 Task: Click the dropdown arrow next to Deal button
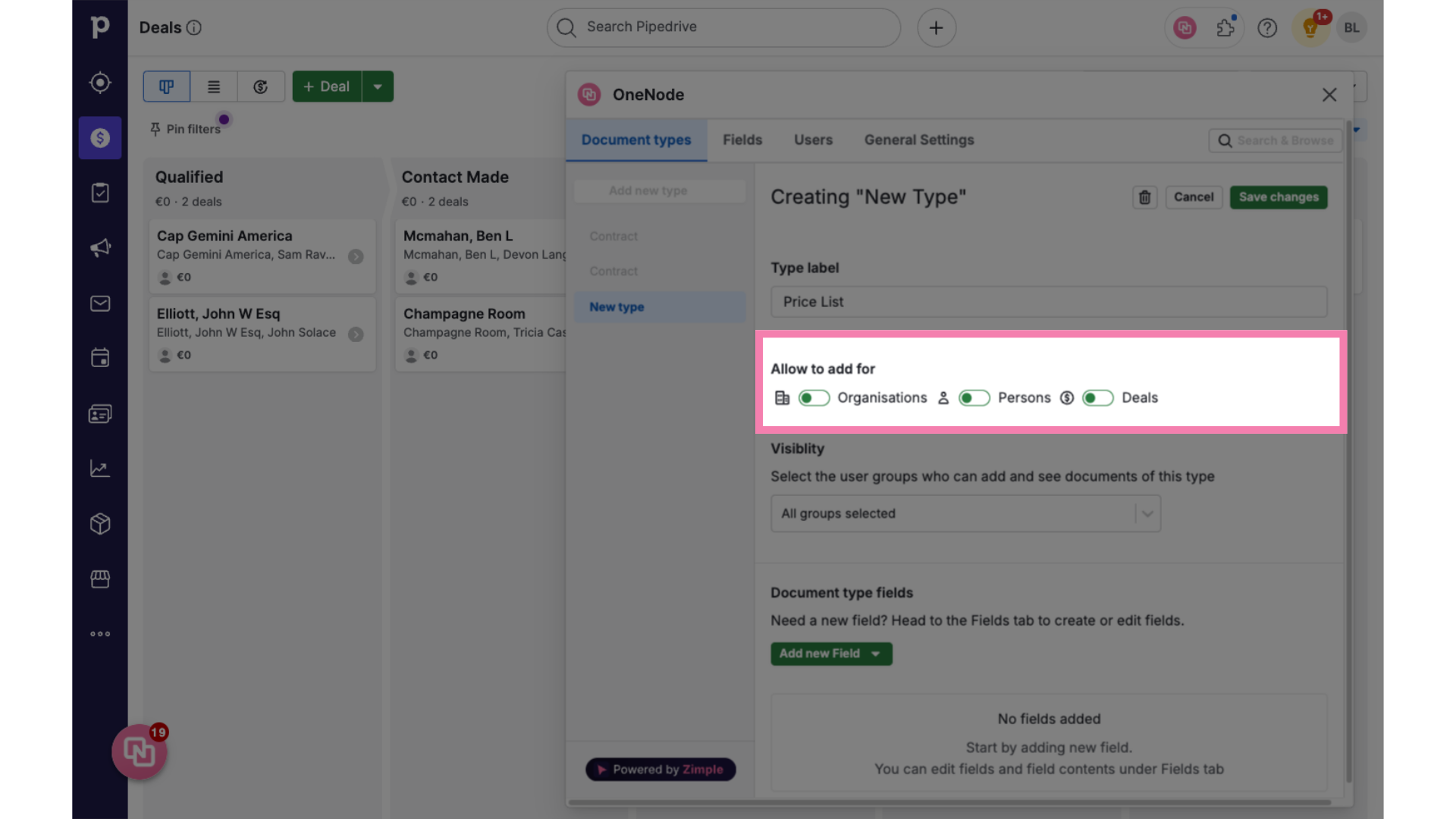click(x=378, y=86)
